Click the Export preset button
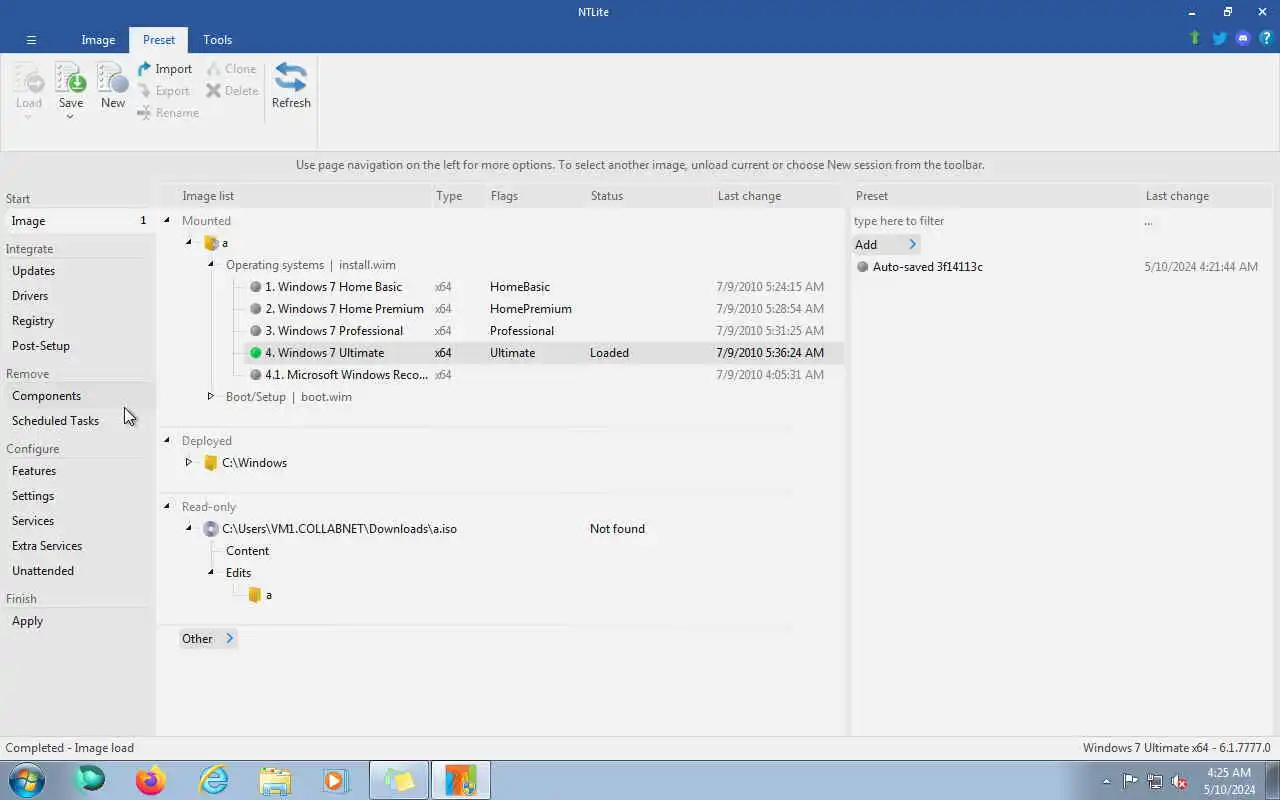 coord(164,91)
